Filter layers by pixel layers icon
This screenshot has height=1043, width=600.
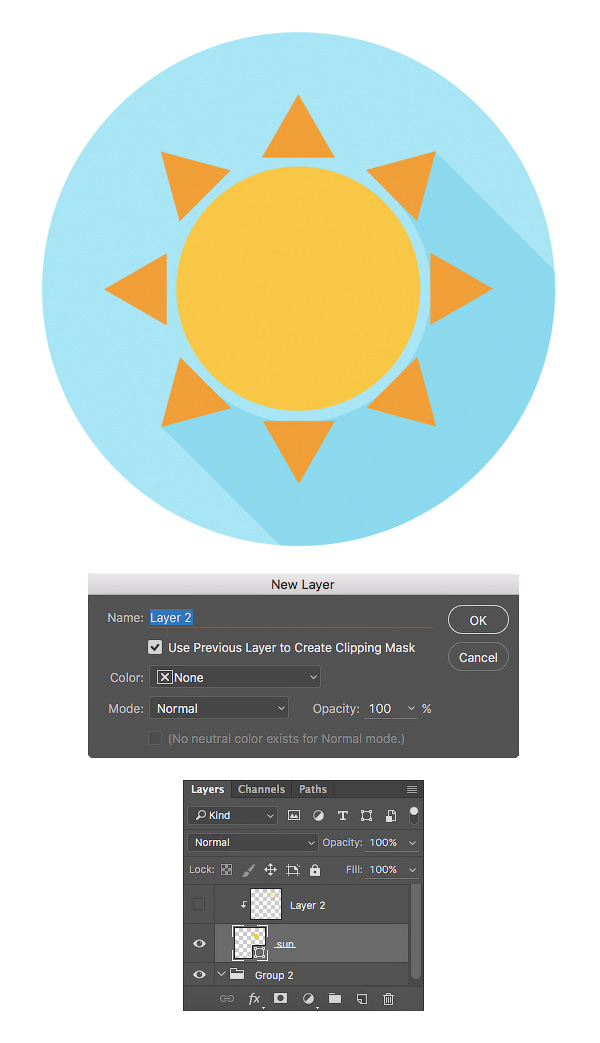293,815
